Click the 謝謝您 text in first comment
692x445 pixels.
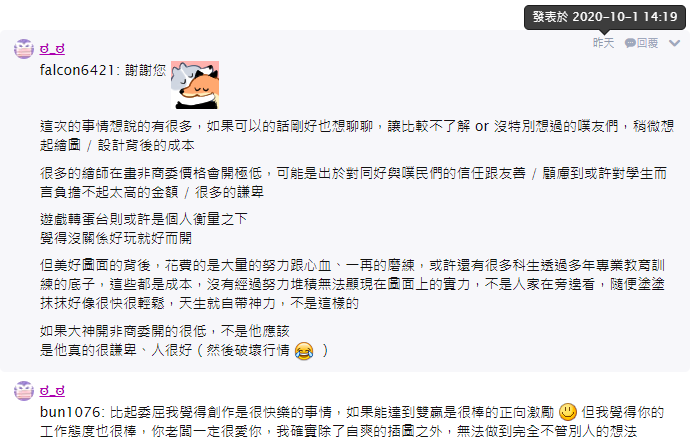tap(146, 70)
